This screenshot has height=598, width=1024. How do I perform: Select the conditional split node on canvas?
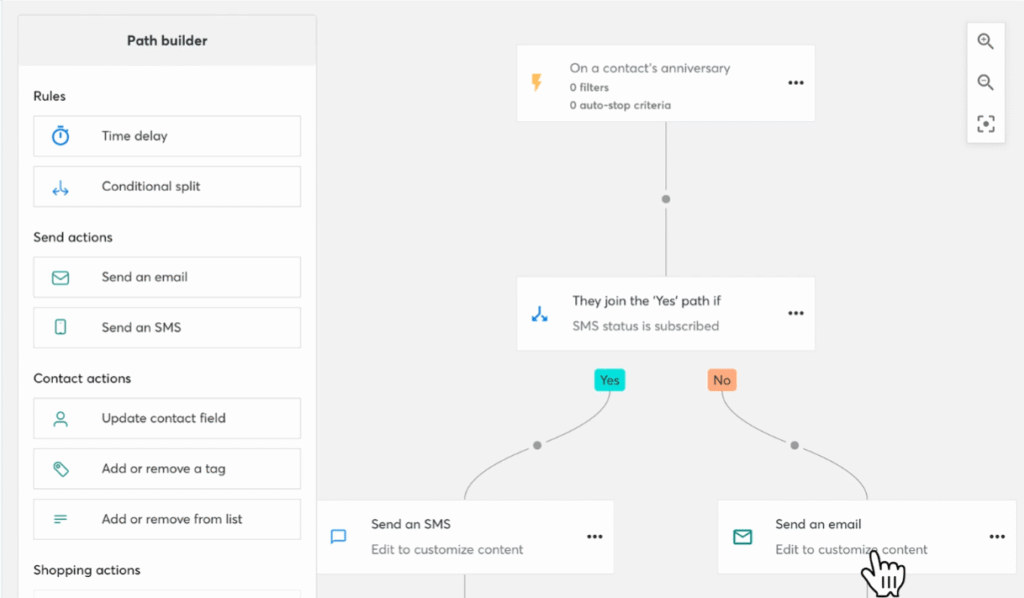pos(665,313)
